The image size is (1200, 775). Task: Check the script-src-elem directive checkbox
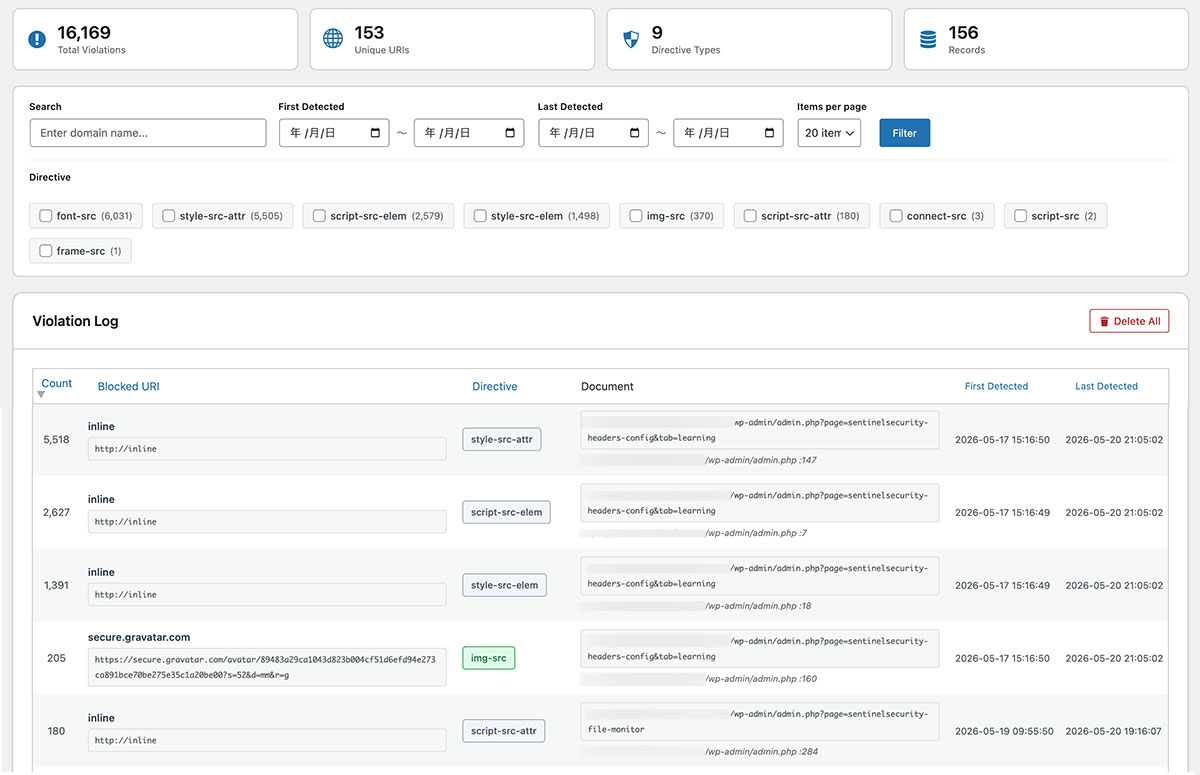(x=320, y=216)
